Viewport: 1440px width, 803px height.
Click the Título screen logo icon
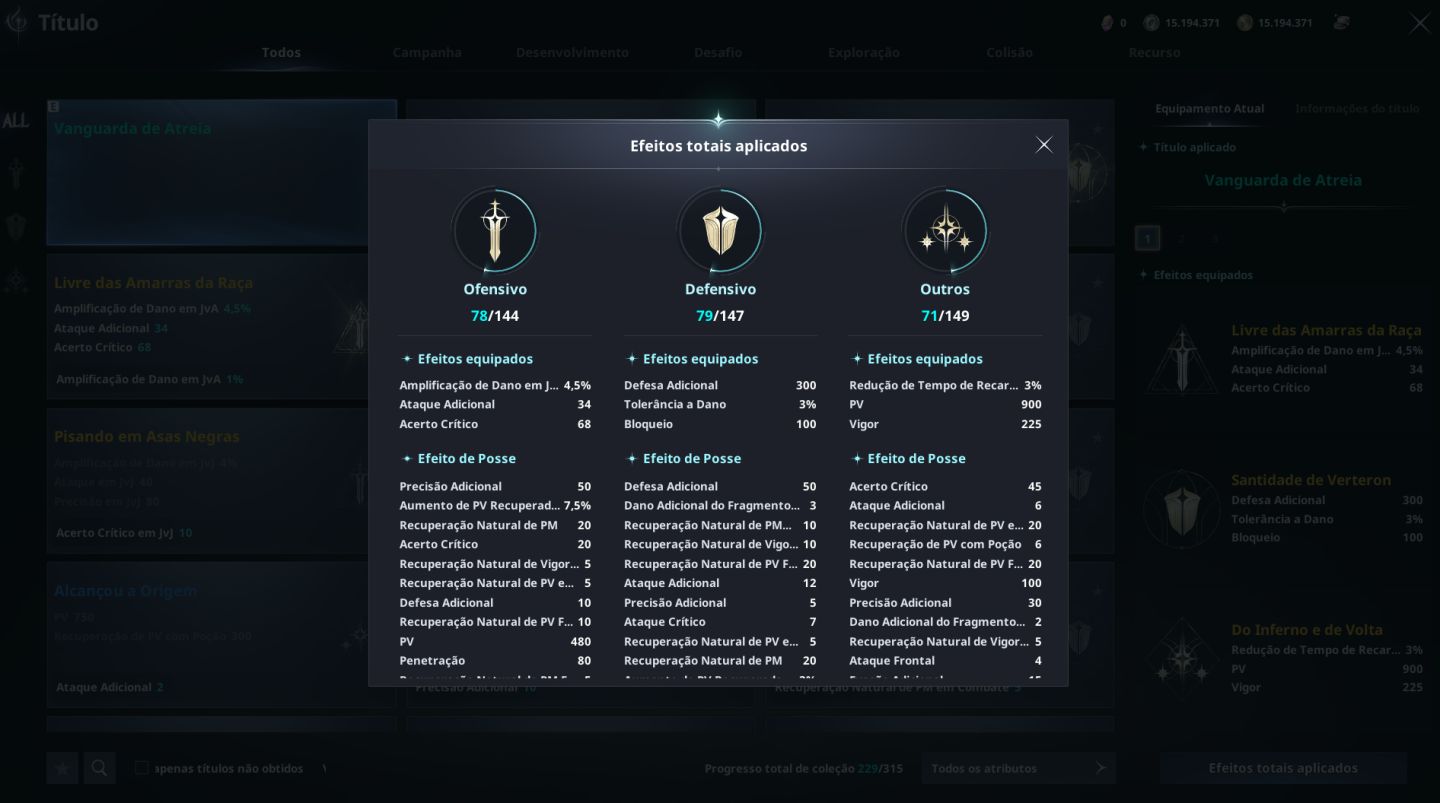coord(15,23)
